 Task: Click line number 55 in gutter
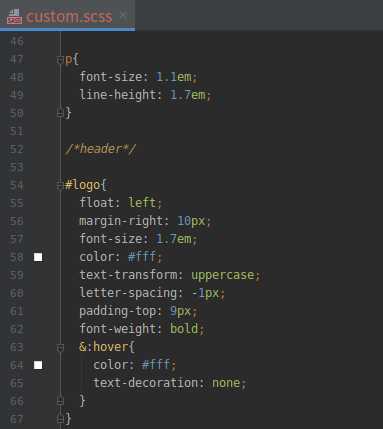(x=16, y=203)
